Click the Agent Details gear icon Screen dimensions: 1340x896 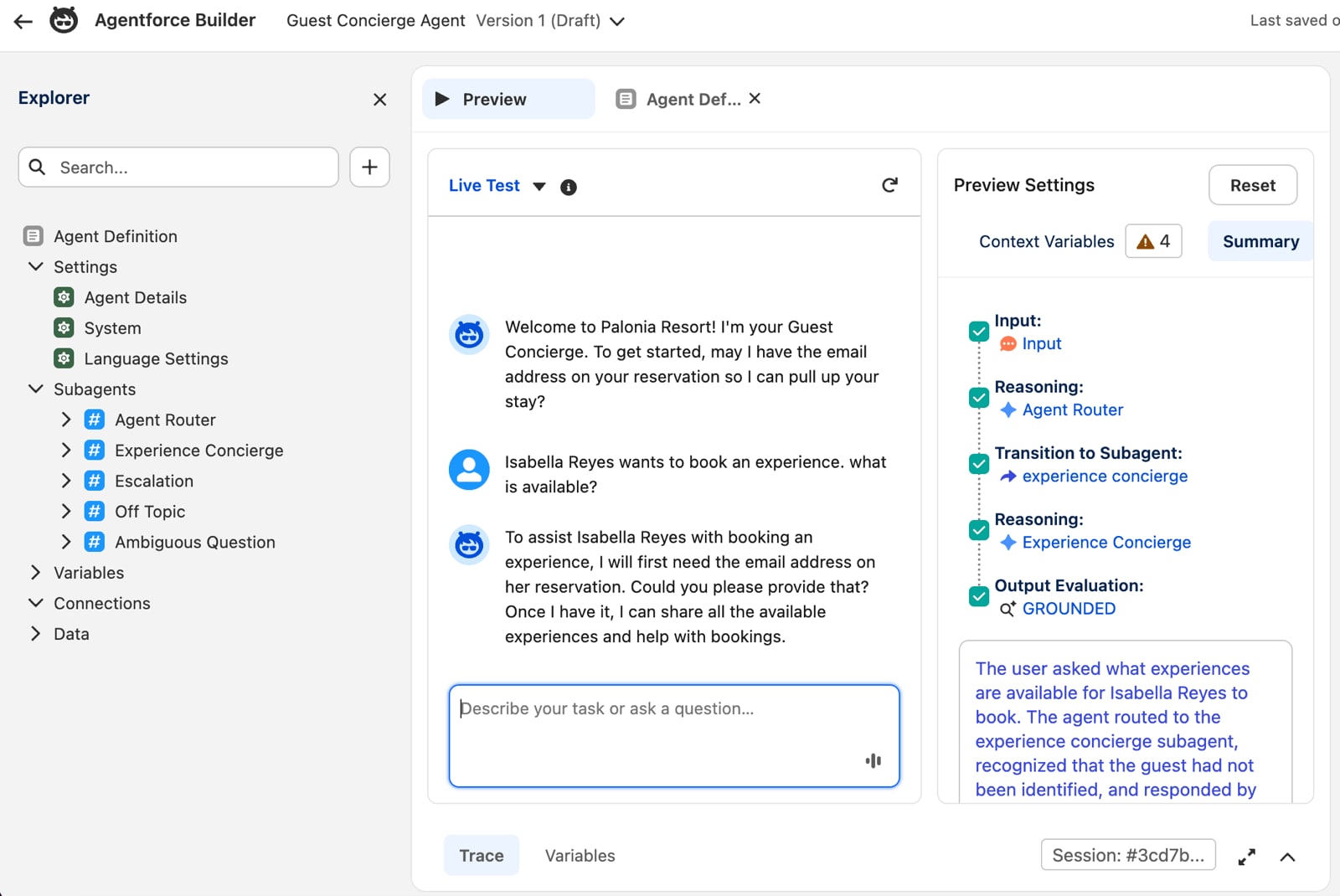pyautogui.click(x=64, y=297)
